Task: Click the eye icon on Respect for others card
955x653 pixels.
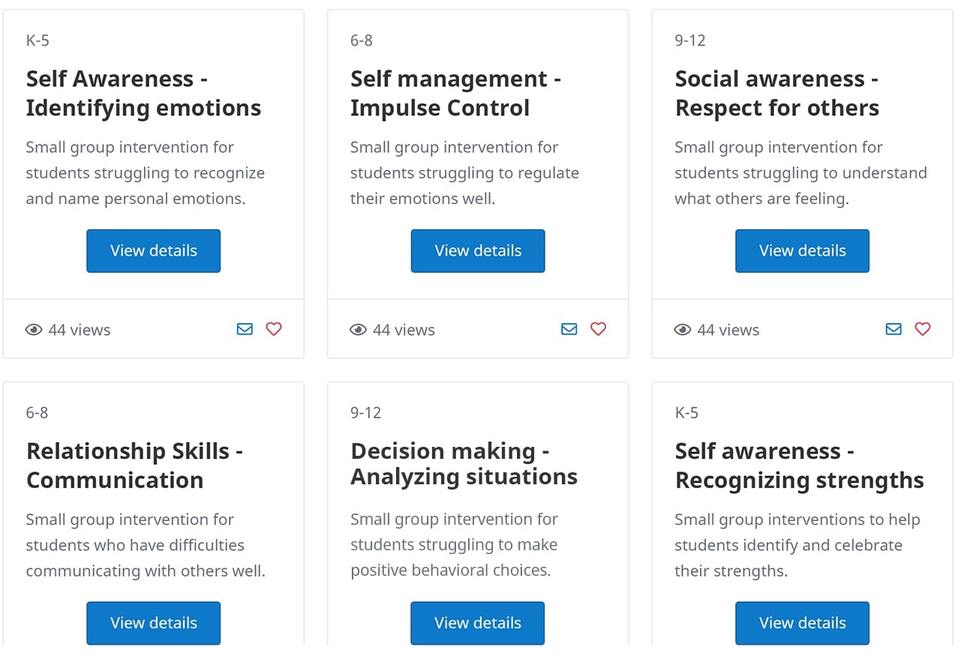Action: pos(682,329)
